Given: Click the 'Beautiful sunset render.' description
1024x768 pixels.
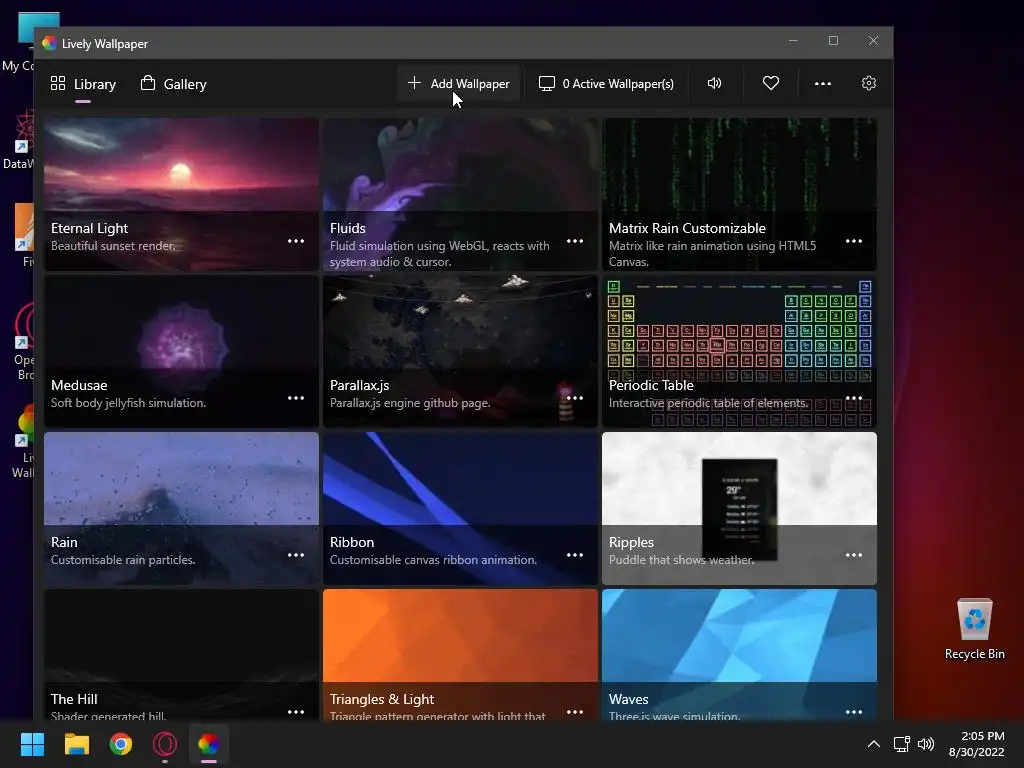Looking at the screenshot, I should coord(113,246).
